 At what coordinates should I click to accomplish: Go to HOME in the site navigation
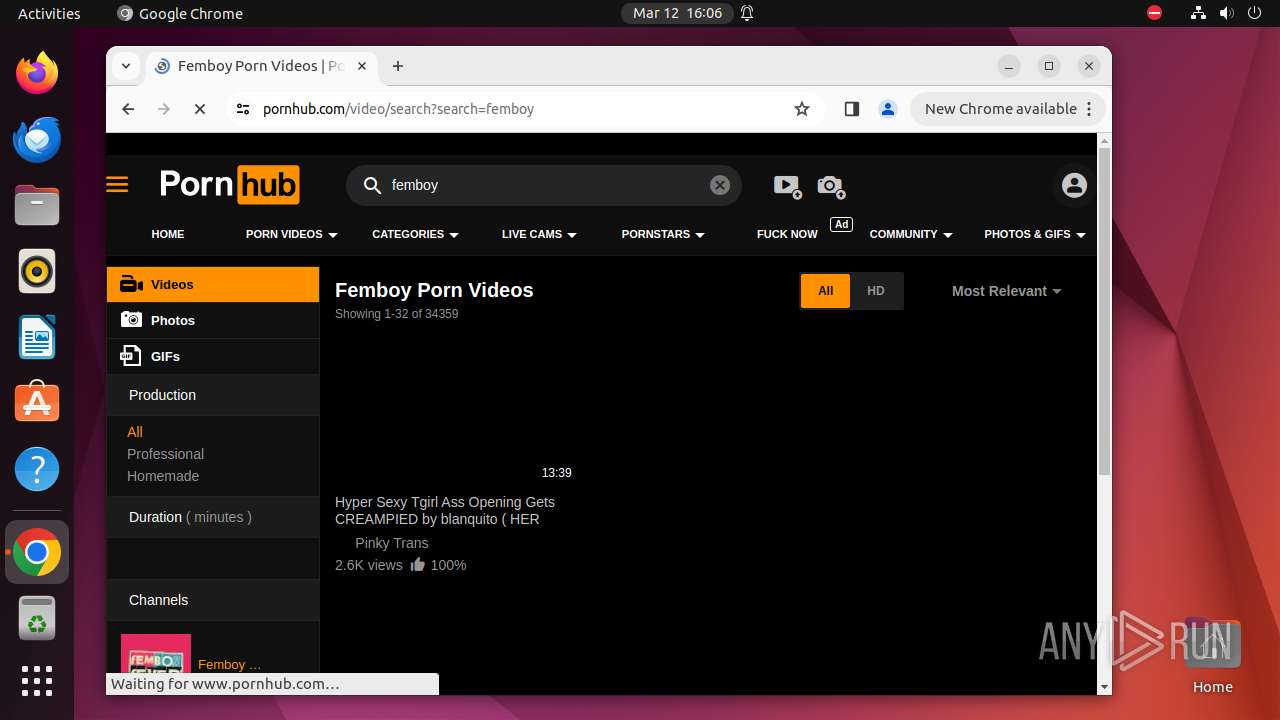(168, 234)
